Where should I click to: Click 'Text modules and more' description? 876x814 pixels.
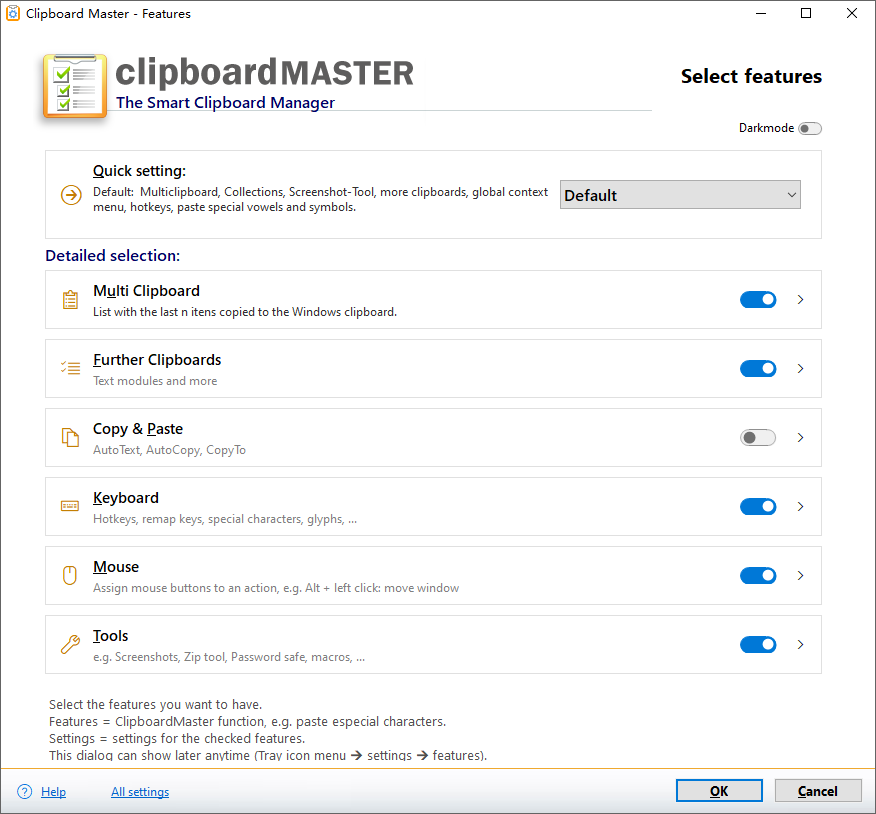[x=155, y=381]
